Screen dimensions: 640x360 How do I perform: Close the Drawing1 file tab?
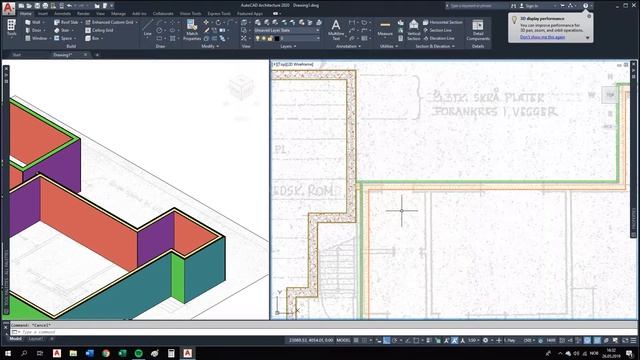(85, 55)
